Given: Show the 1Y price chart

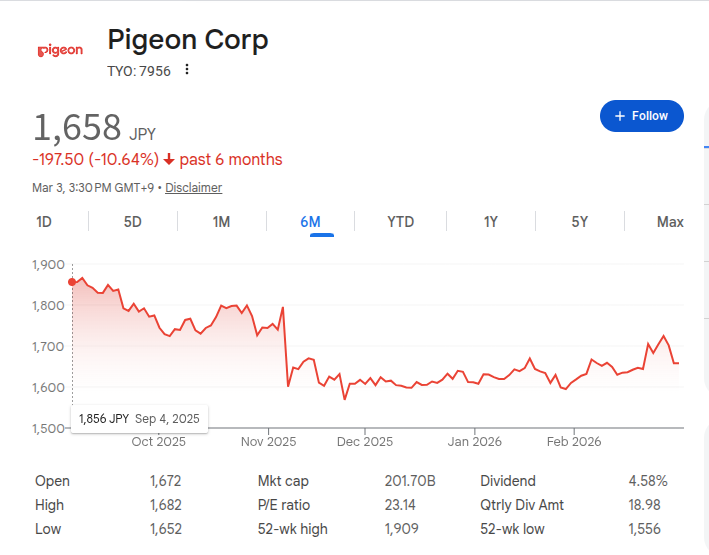Looking at the screenshot, I should [x=490, y=222].
